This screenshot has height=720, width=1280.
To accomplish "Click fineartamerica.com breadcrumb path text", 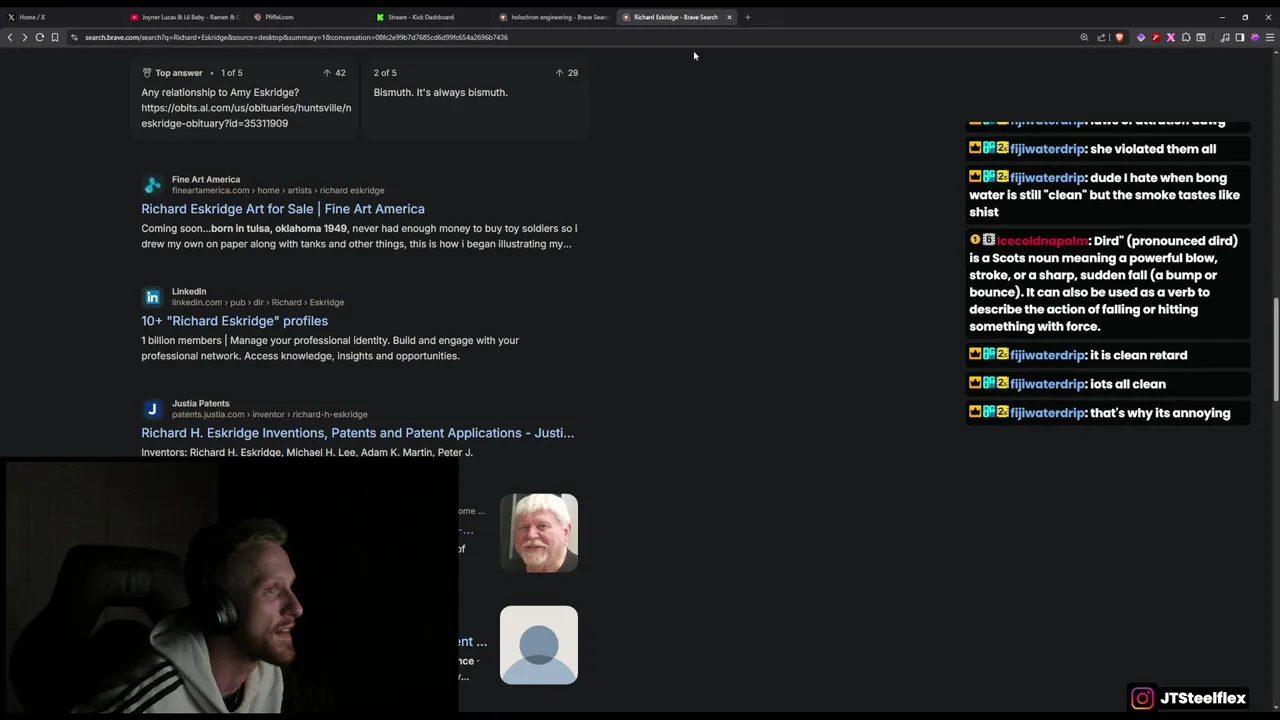I will tap(278, 190).
